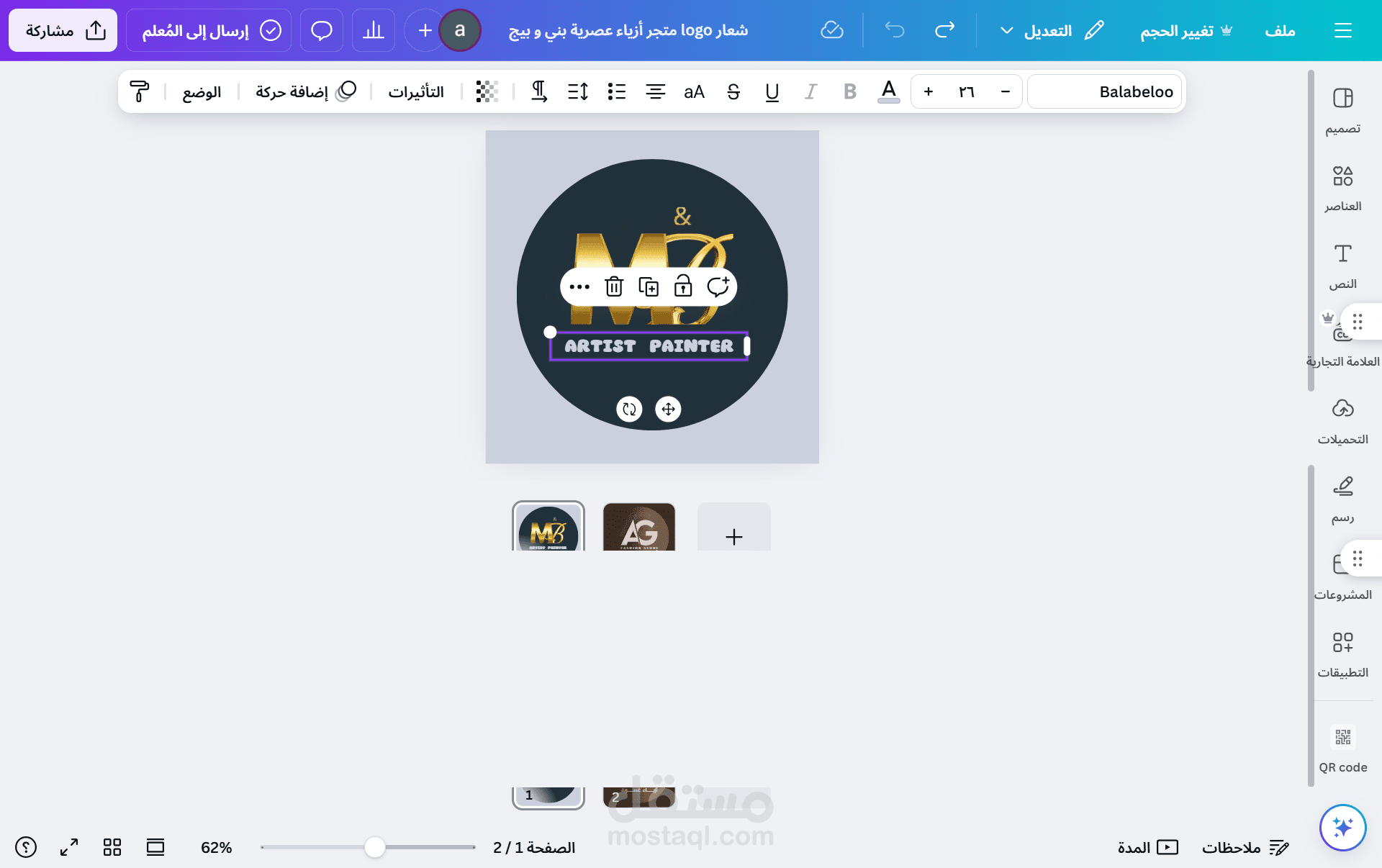The image size is (1382, 868).
Task: Open the Effects tab
Action: (x=416, y=91)
